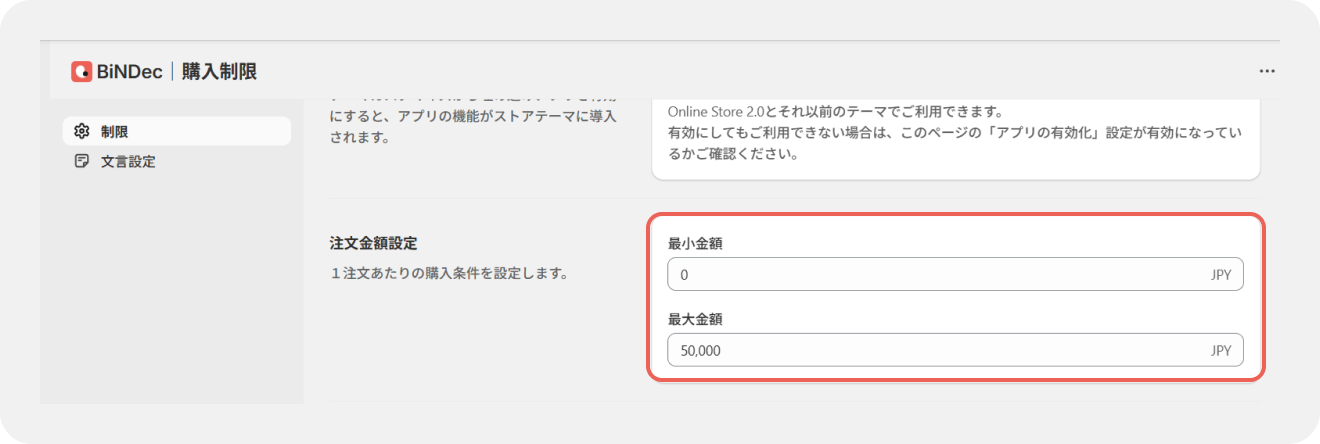This screenshot has width=1320, height=444.
Task: Click the JPY suffix in 最大金額 field
Action: pos(1220,350)
